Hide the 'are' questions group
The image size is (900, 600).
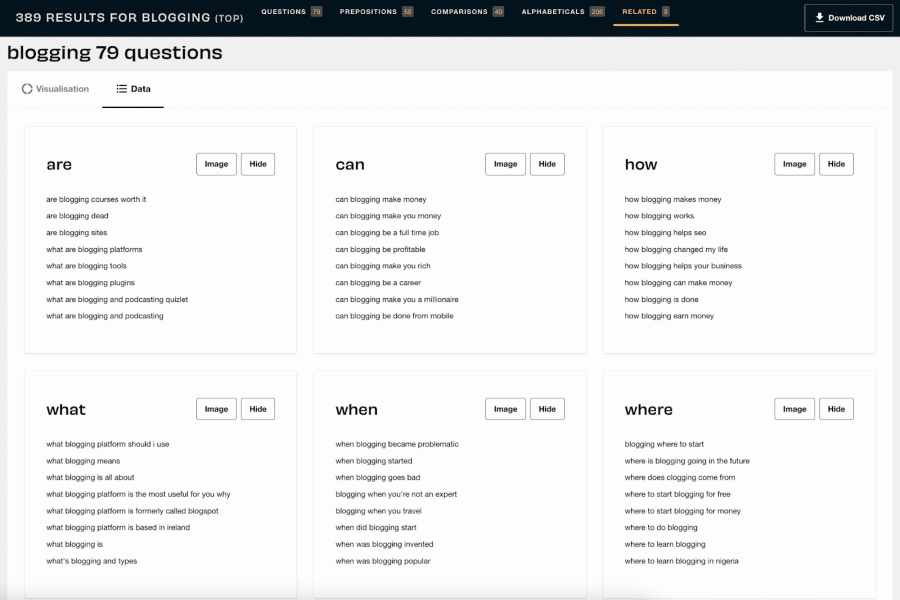coord(258,163)
